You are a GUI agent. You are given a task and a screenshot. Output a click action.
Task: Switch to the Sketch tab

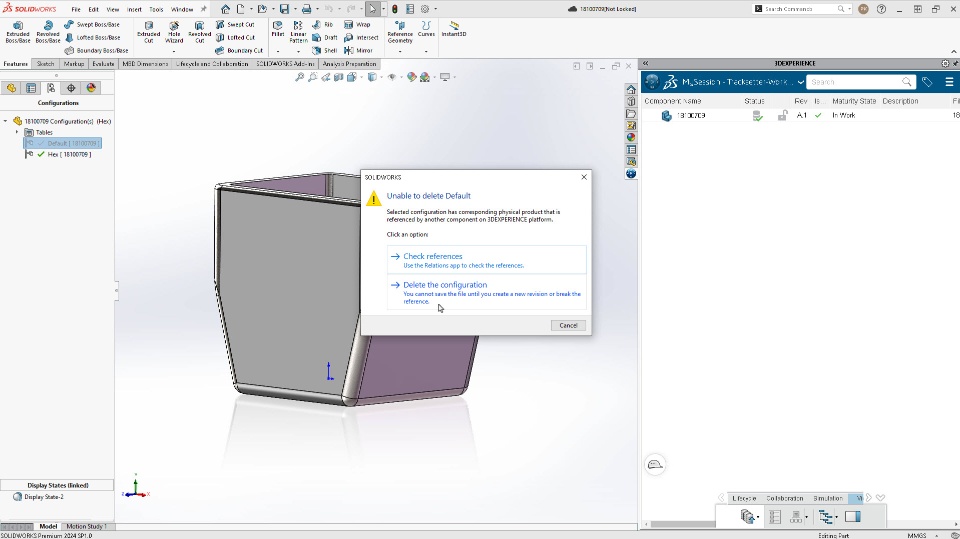[45, 64]
